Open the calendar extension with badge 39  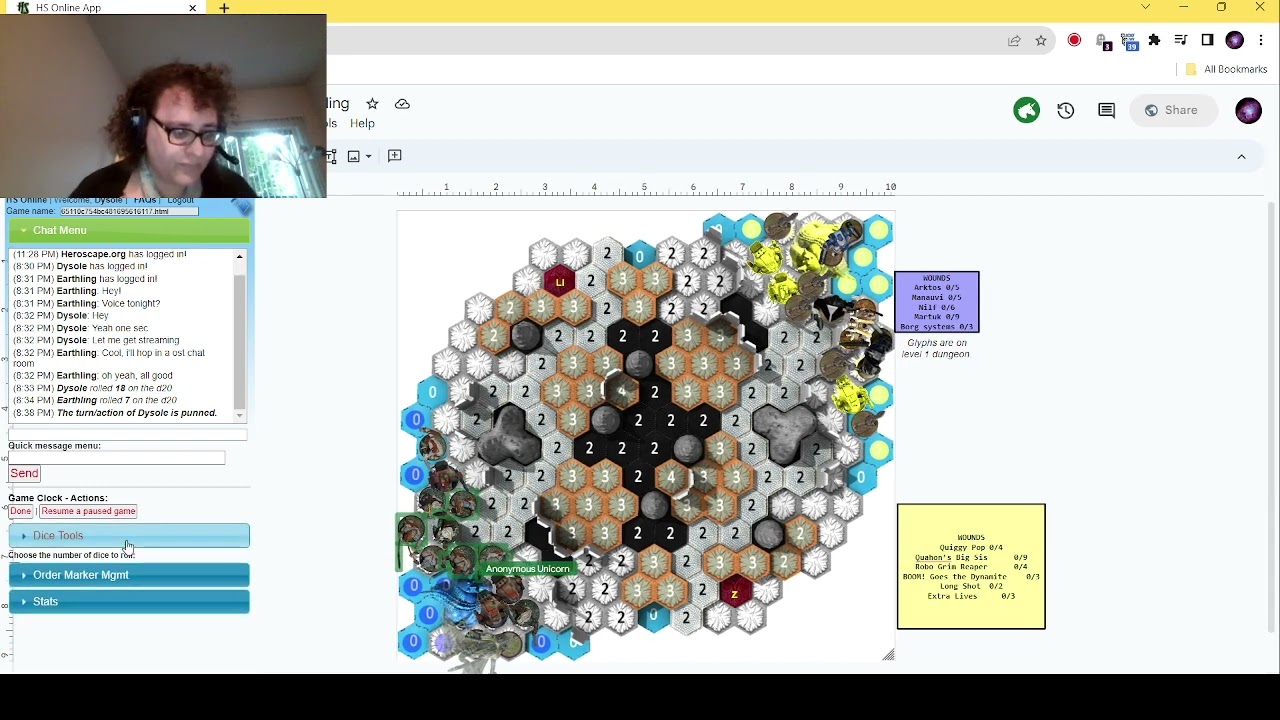click(1129, 41)
